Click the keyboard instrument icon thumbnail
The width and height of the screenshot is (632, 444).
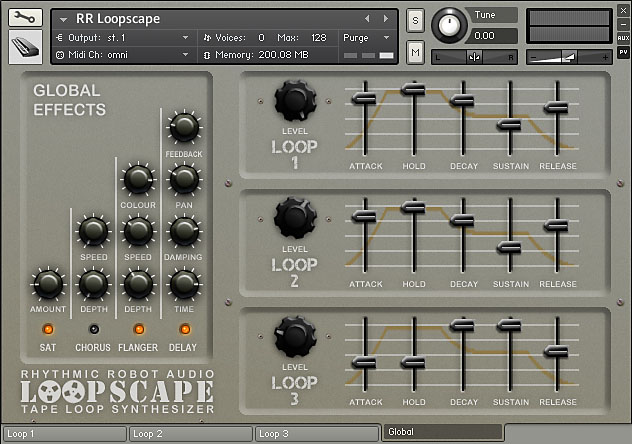click(25, 47)
